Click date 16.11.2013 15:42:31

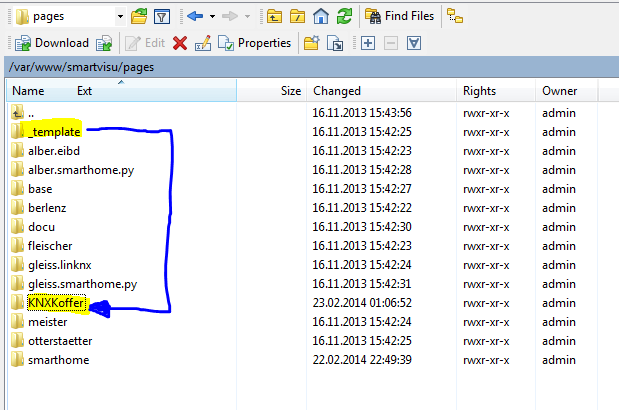point(362,284)
